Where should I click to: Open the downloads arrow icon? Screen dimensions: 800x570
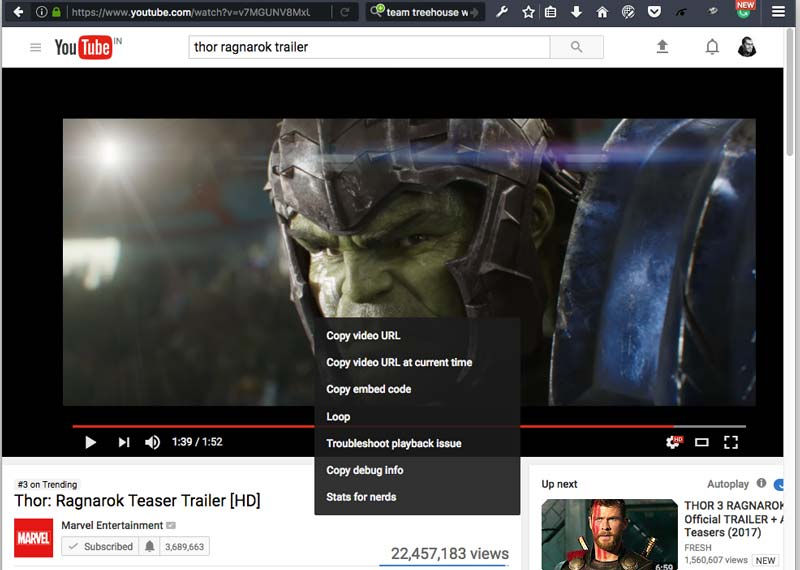coord(576,12)
